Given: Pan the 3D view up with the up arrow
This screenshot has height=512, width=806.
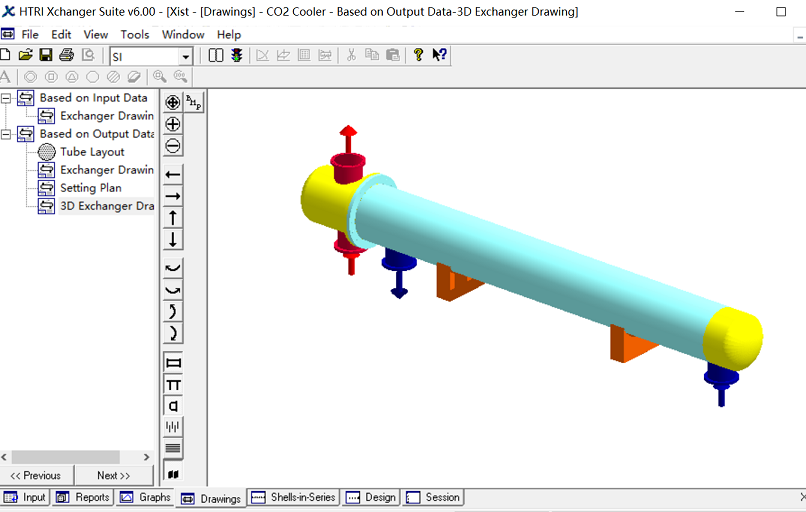Looking at the screenshot, I should pos(173,218).
